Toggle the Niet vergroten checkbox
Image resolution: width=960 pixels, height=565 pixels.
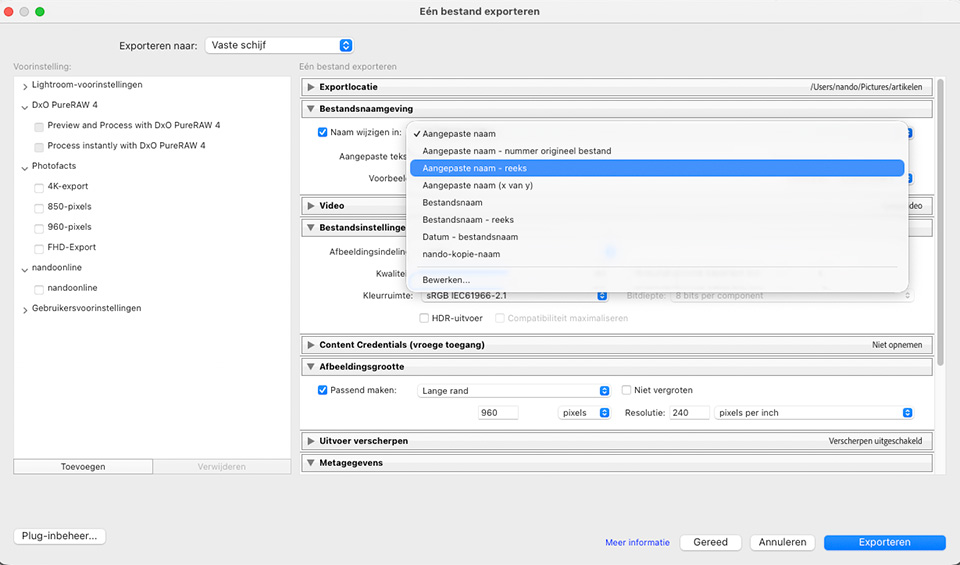pos(627,390)
